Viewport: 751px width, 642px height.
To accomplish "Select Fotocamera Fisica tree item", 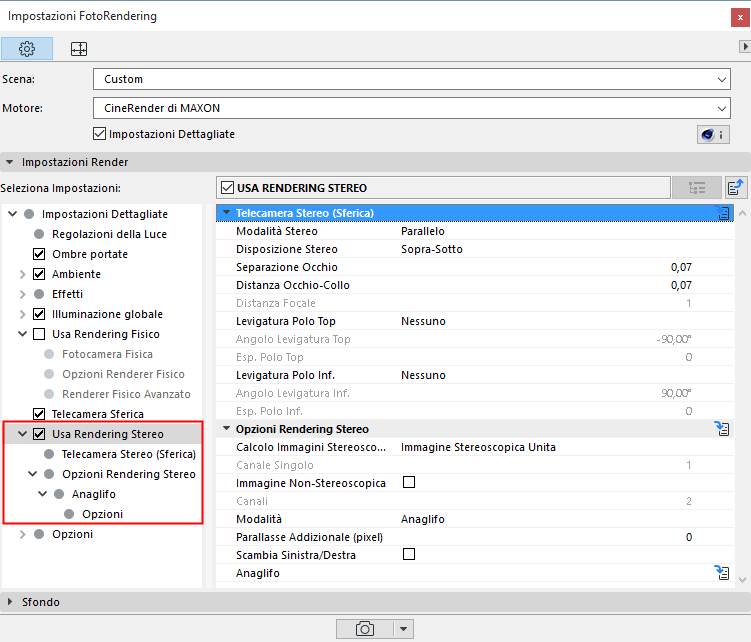I will [107, 354].
